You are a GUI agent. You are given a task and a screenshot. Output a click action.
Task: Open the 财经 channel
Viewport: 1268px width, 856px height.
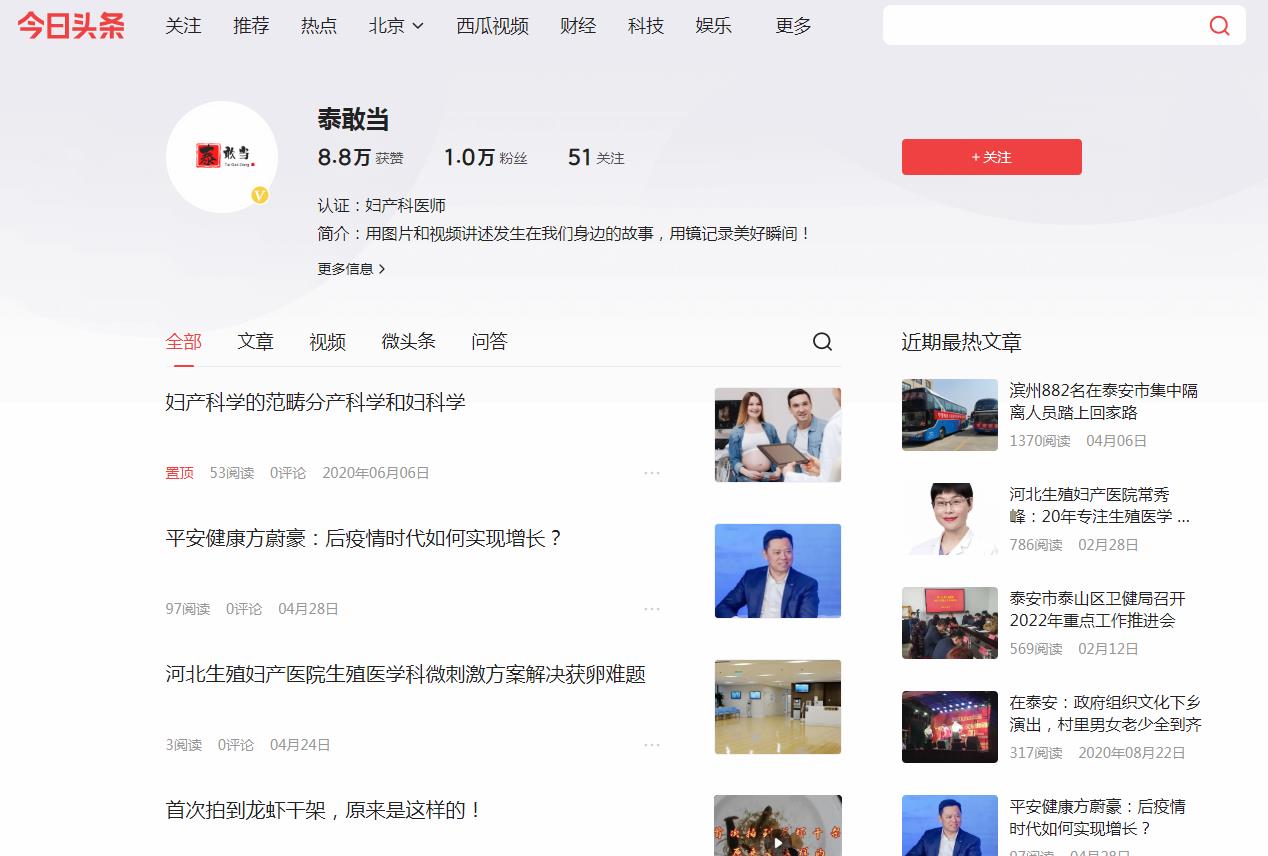[x=578, y=26]
